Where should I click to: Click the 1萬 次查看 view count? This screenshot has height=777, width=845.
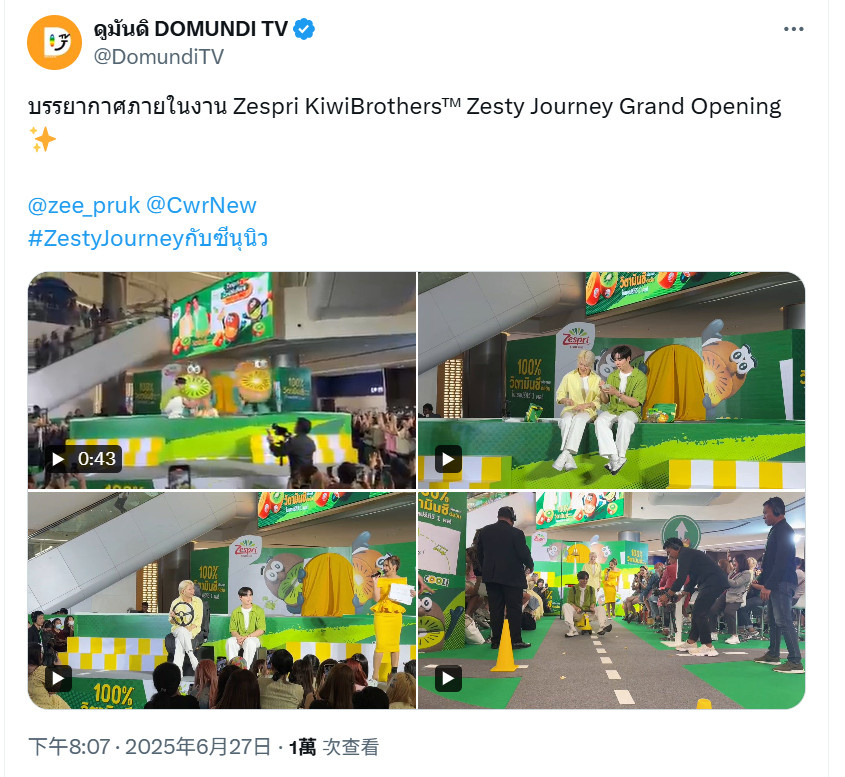334,747
